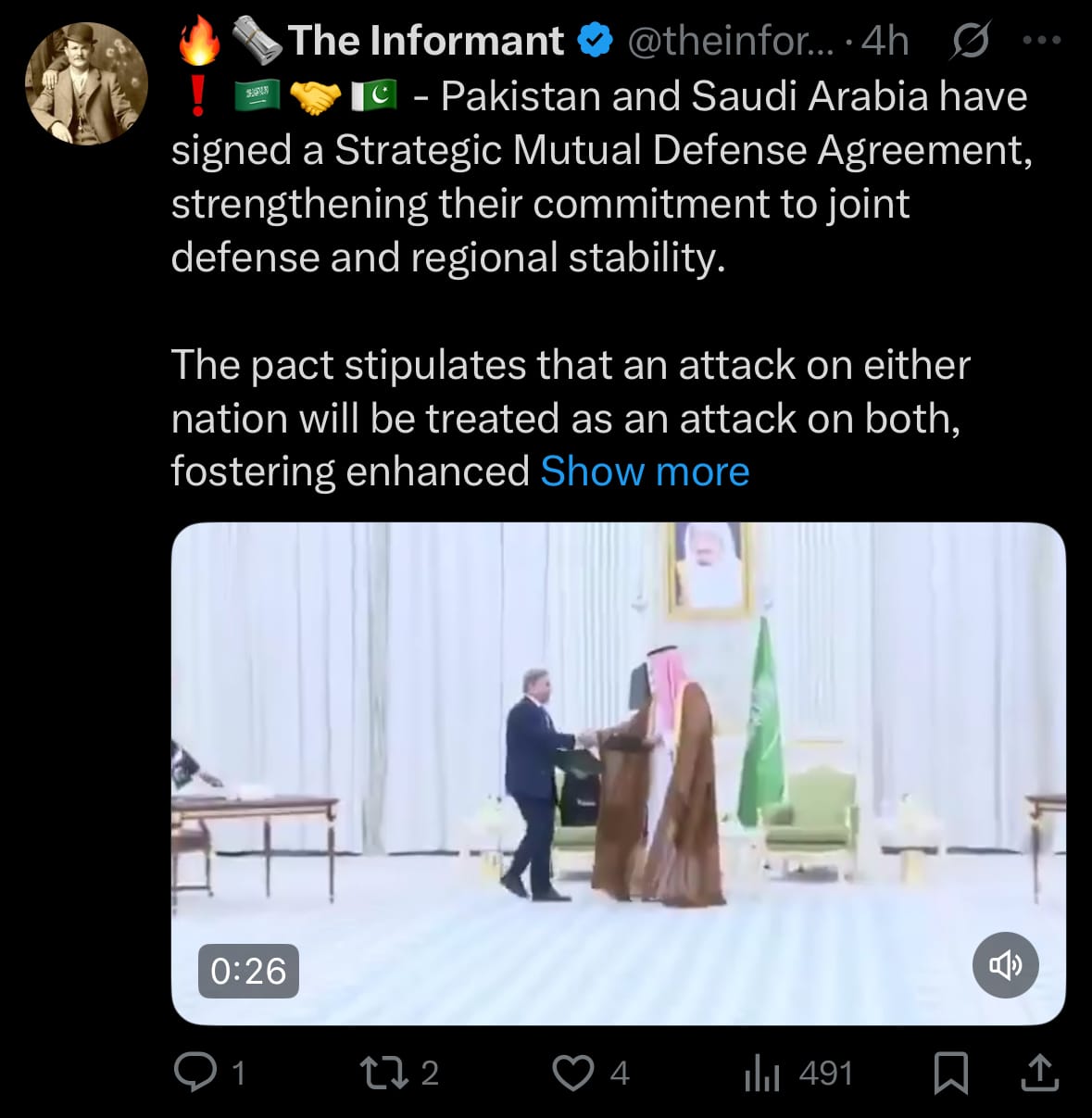Click the blue verified checkmark badge
This screenshot has height=1118, width=1092.
coord(596,41)
